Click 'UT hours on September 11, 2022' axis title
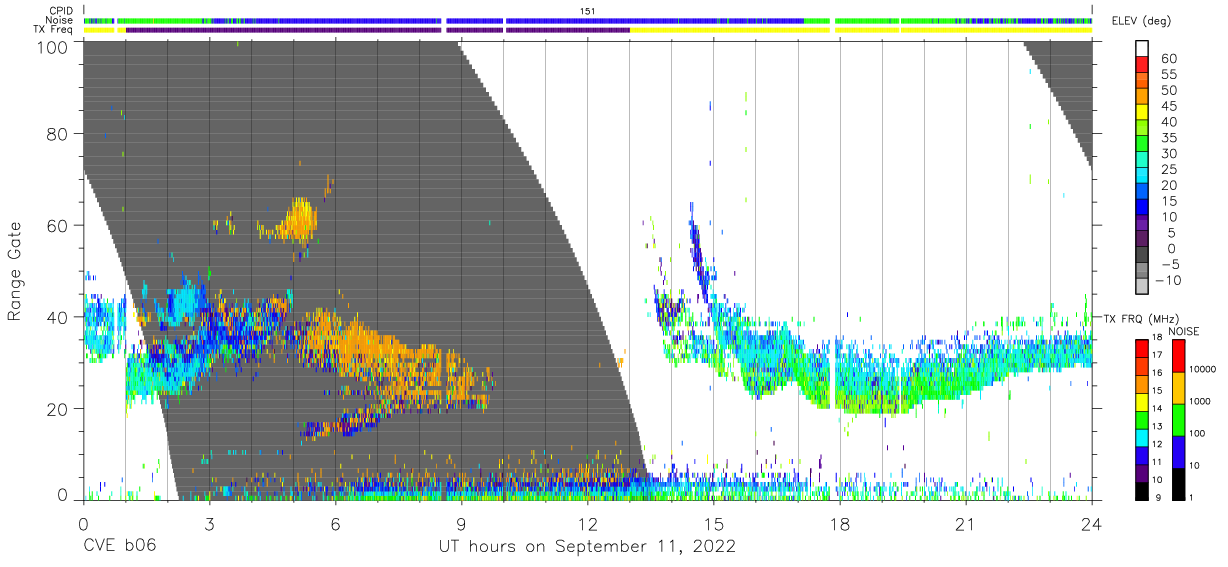Image resolution: width=1228 pixels, height=567 pixels. 587,547
